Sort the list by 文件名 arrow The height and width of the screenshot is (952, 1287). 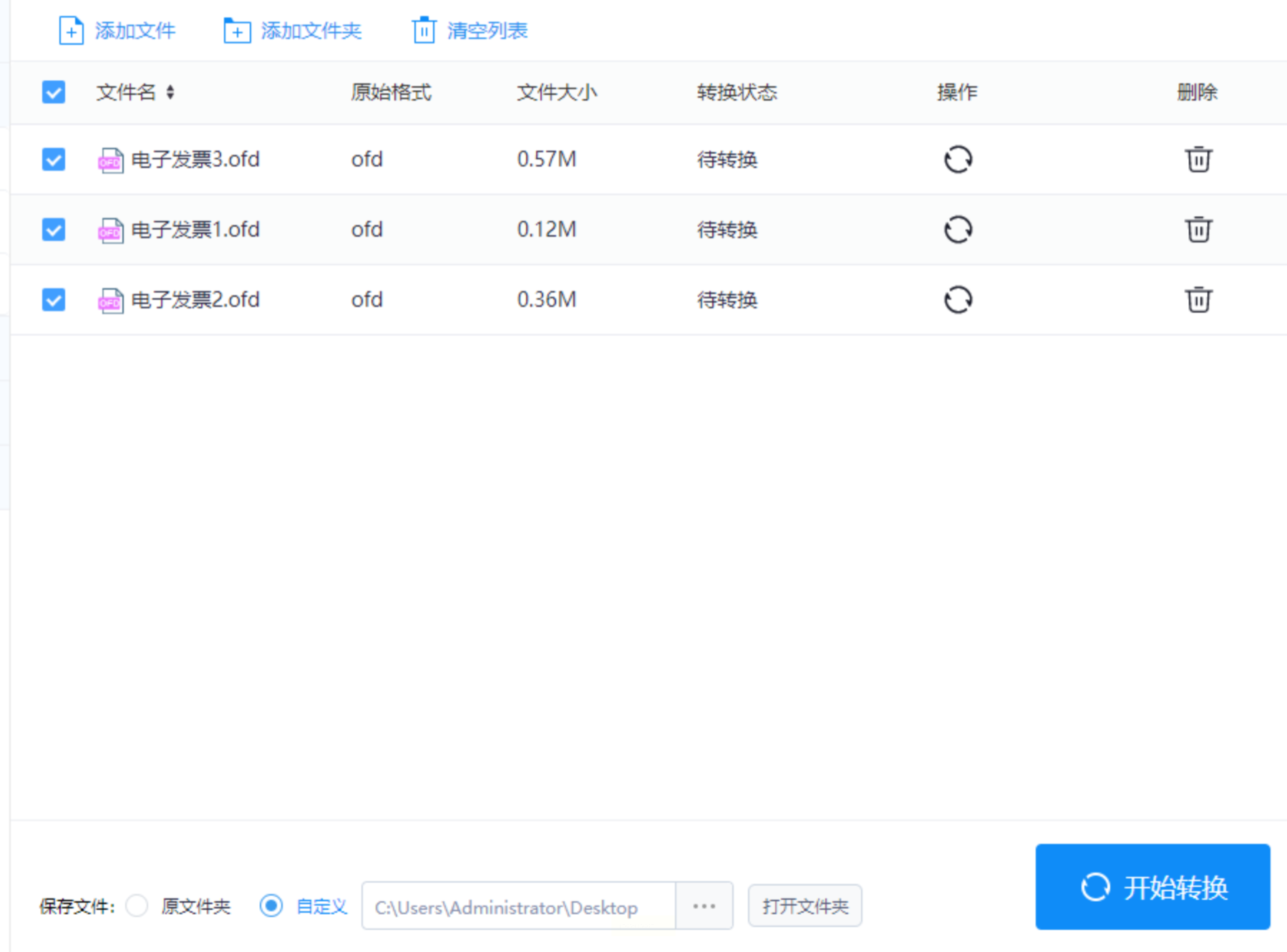(x=170, y=92)
